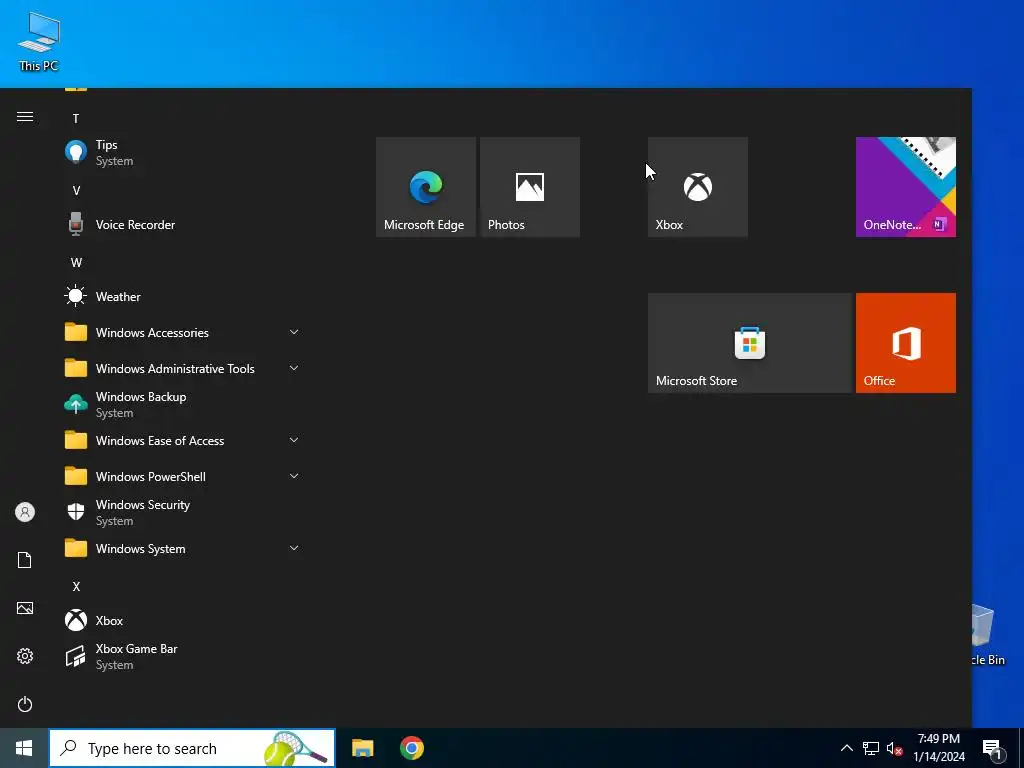Click the letter X section header
Screen dimensions: 1024x768
[76, 586]
